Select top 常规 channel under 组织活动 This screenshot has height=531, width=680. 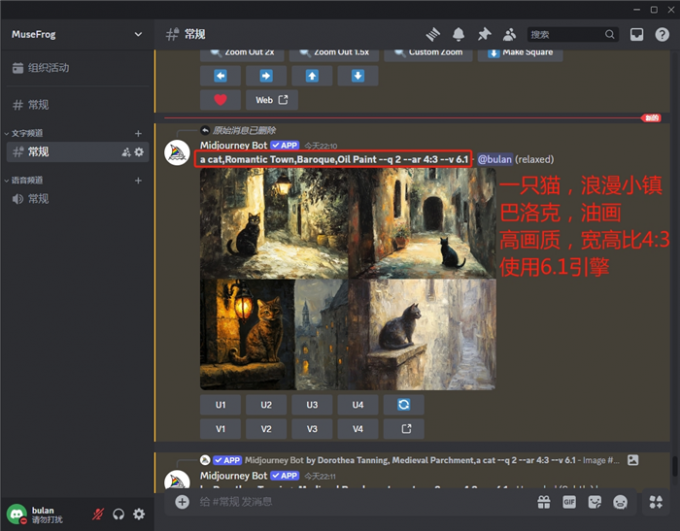(77, 105)
